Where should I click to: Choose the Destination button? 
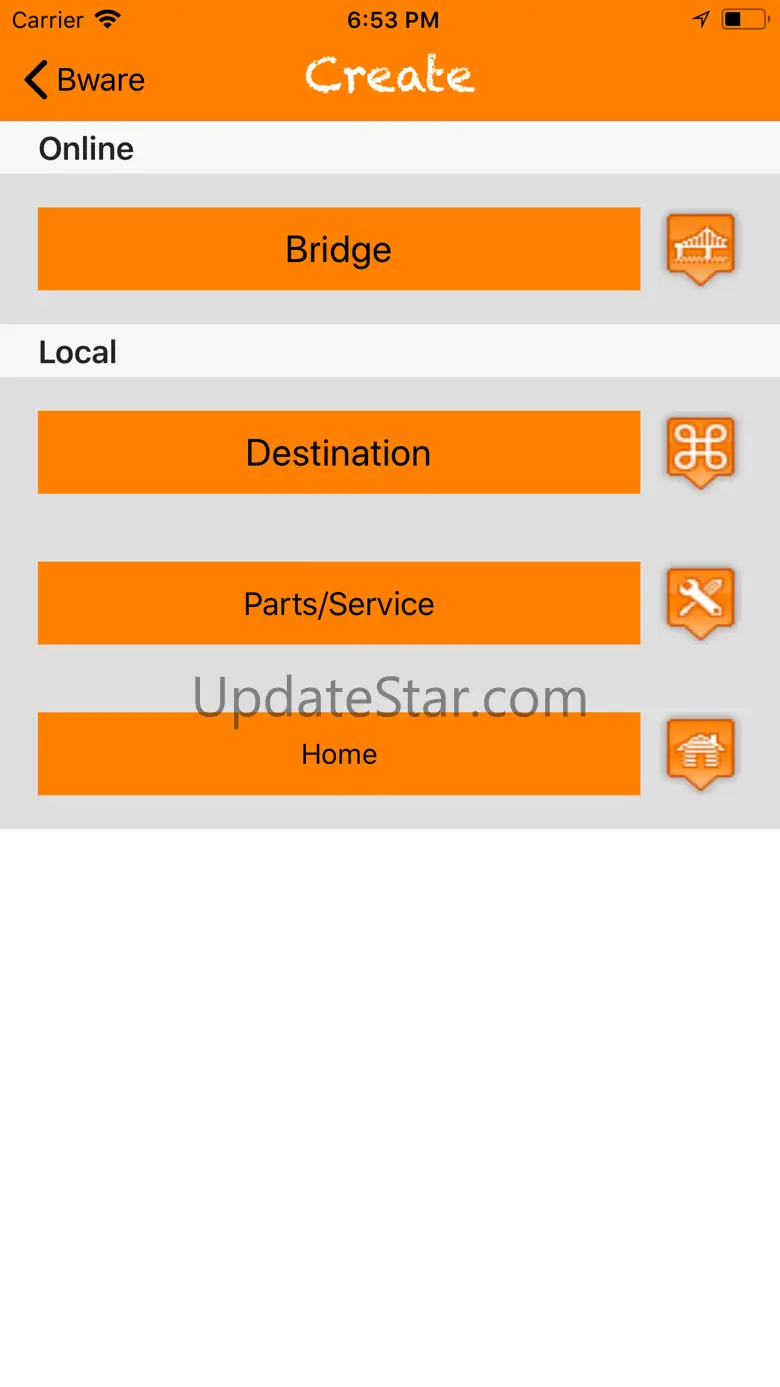pyautogui.click(x=339, y=452)
